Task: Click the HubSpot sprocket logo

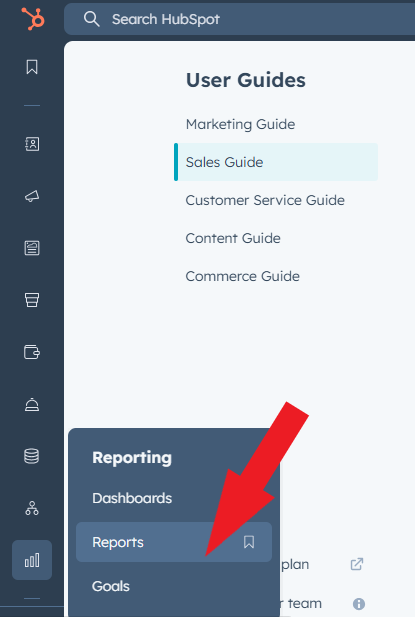Action: (x=33, y=18)
